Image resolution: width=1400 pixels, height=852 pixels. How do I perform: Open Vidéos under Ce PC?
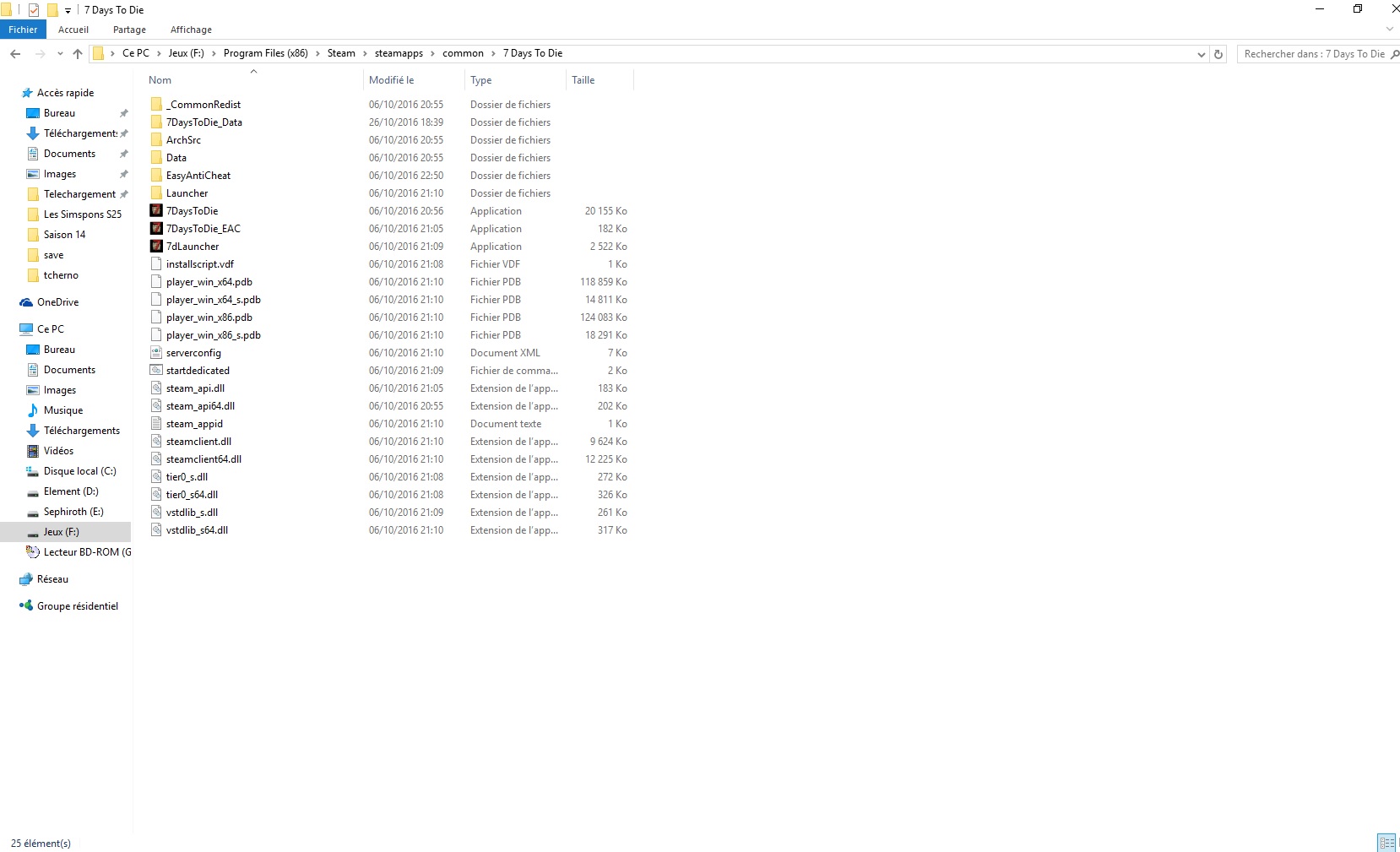tap(58, 451)
